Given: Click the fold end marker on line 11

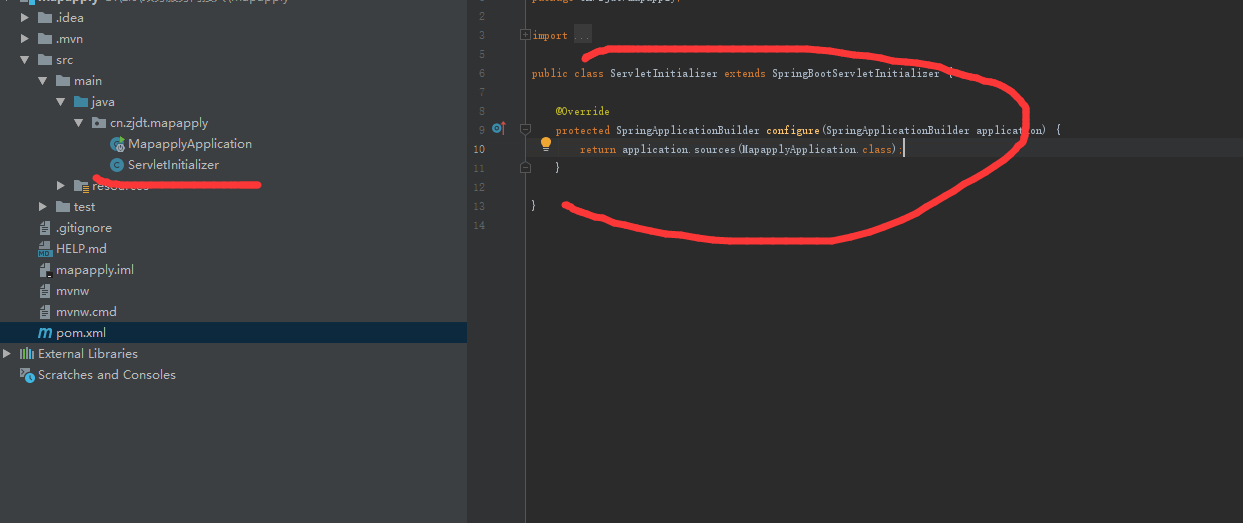Looking at the screenshot, I should pos(525,168).
